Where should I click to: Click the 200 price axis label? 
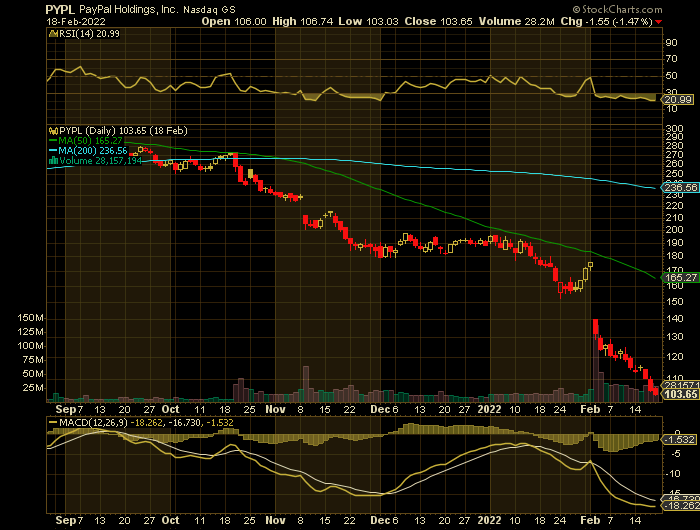click(x=674, y=230)
